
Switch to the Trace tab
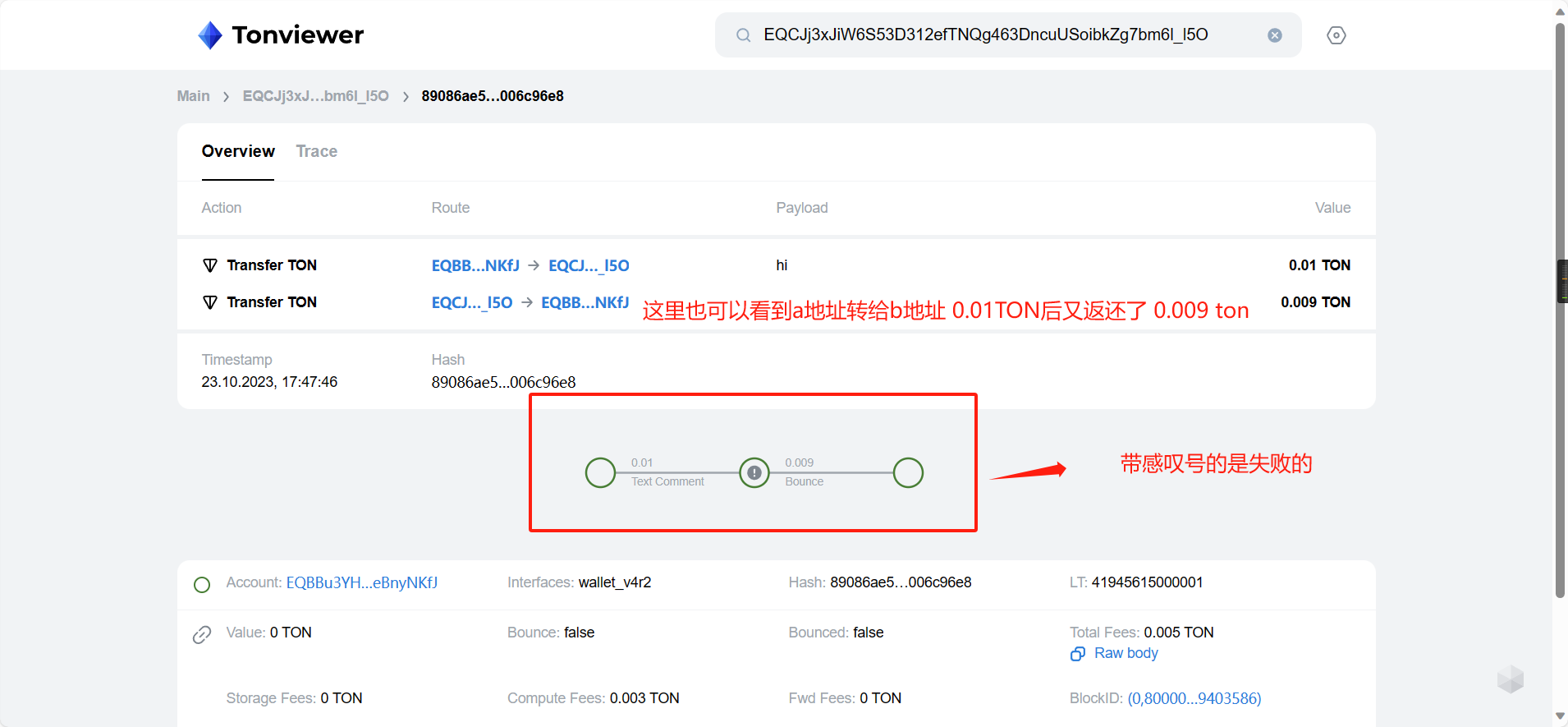click(x=316, y=151)
